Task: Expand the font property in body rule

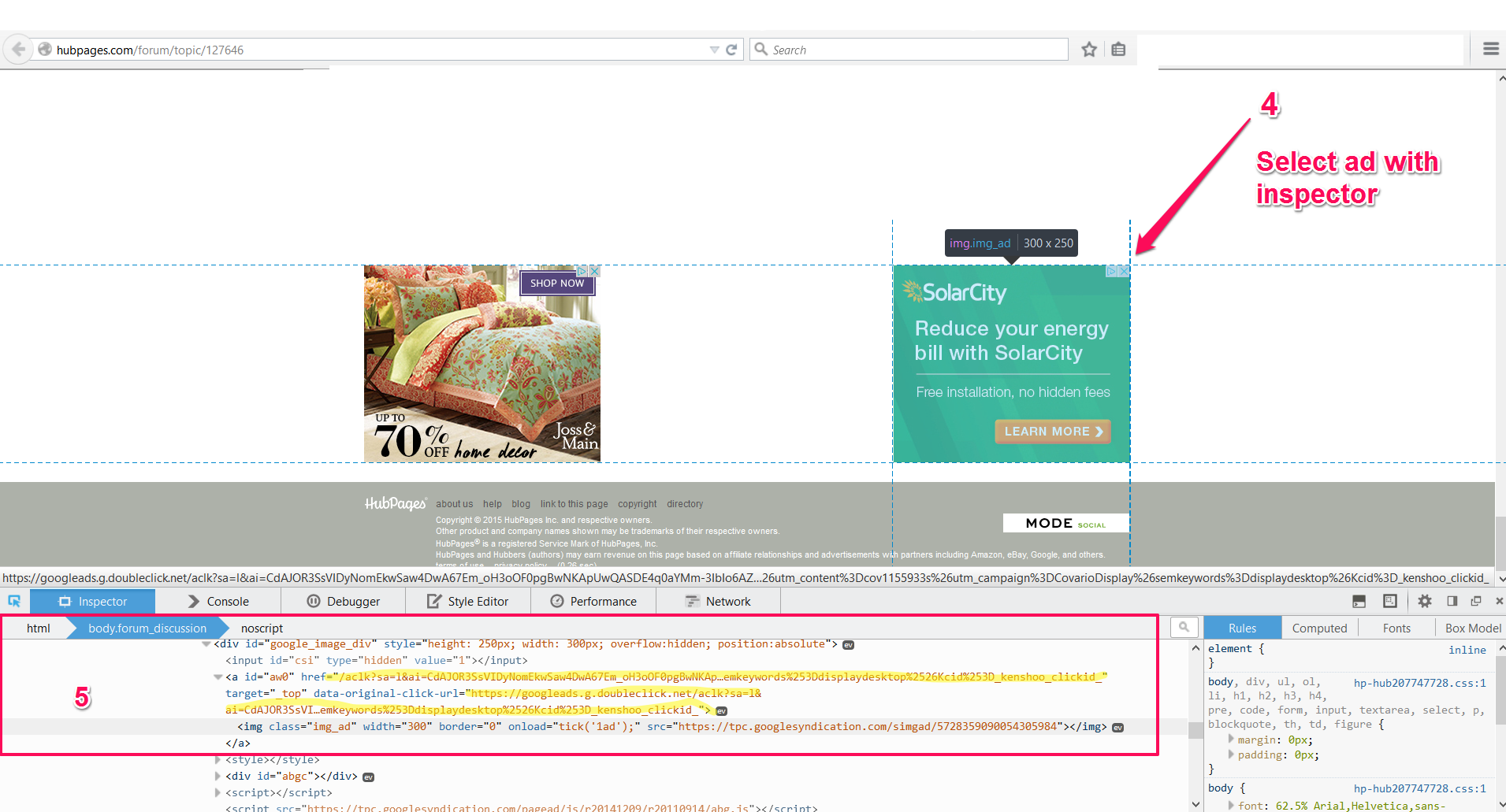Action: click(x=1231, y=805)
